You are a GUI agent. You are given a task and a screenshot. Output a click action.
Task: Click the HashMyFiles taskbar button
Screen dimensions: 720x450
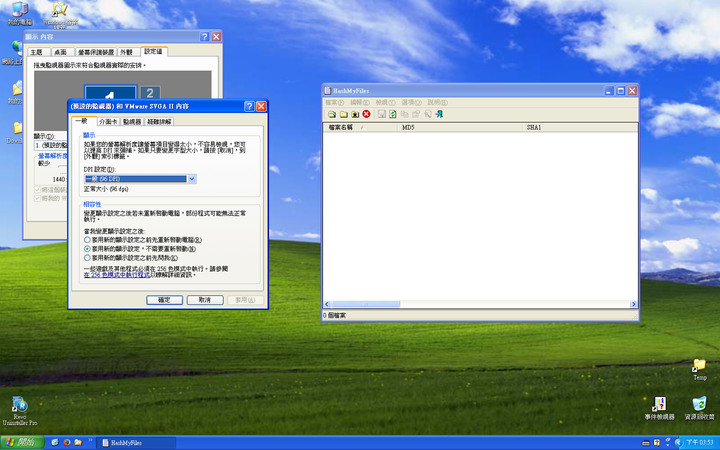[x=137, y=443]
